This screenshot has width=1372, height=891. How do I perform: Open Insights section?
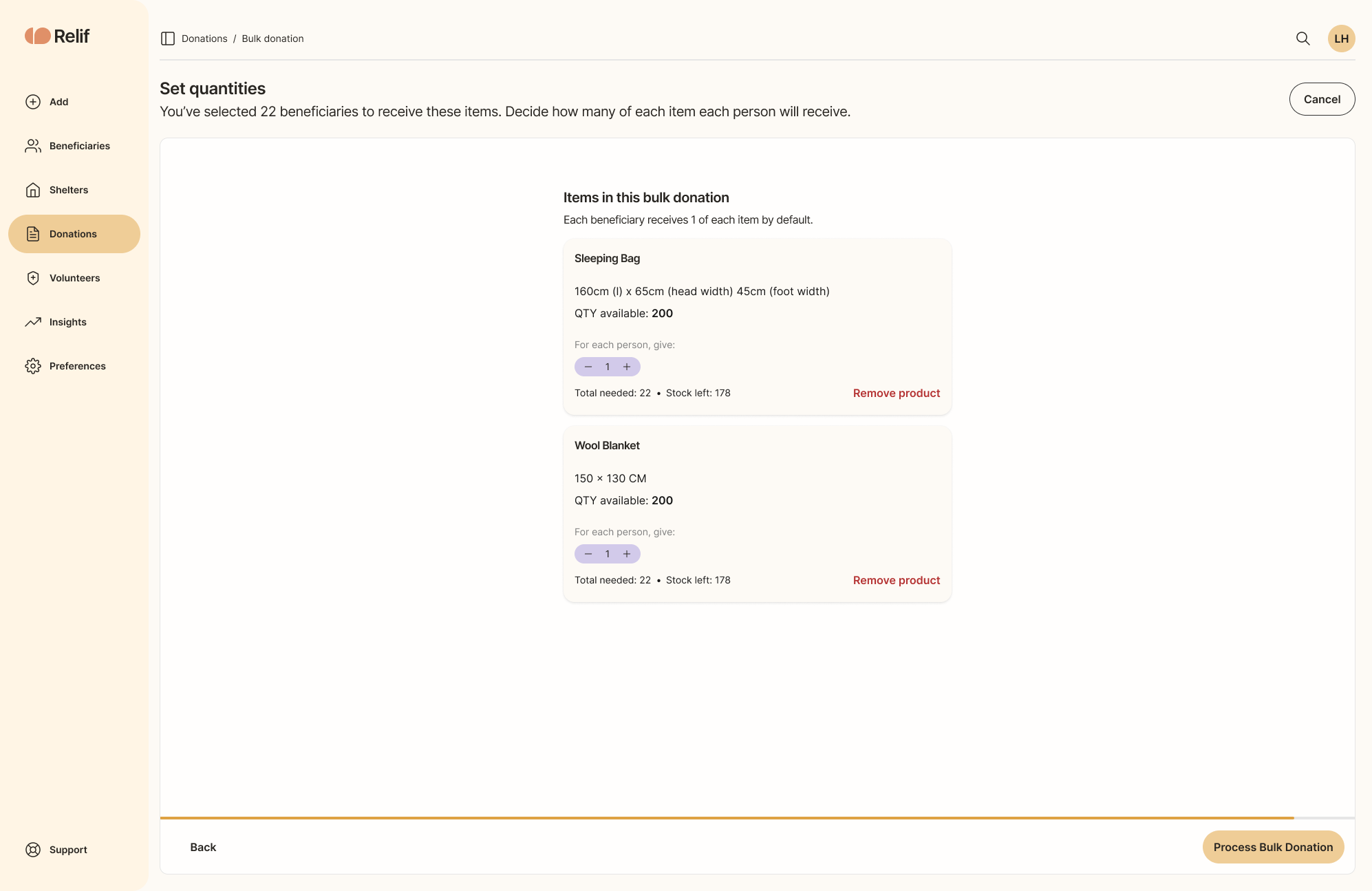tap(74, 322)
